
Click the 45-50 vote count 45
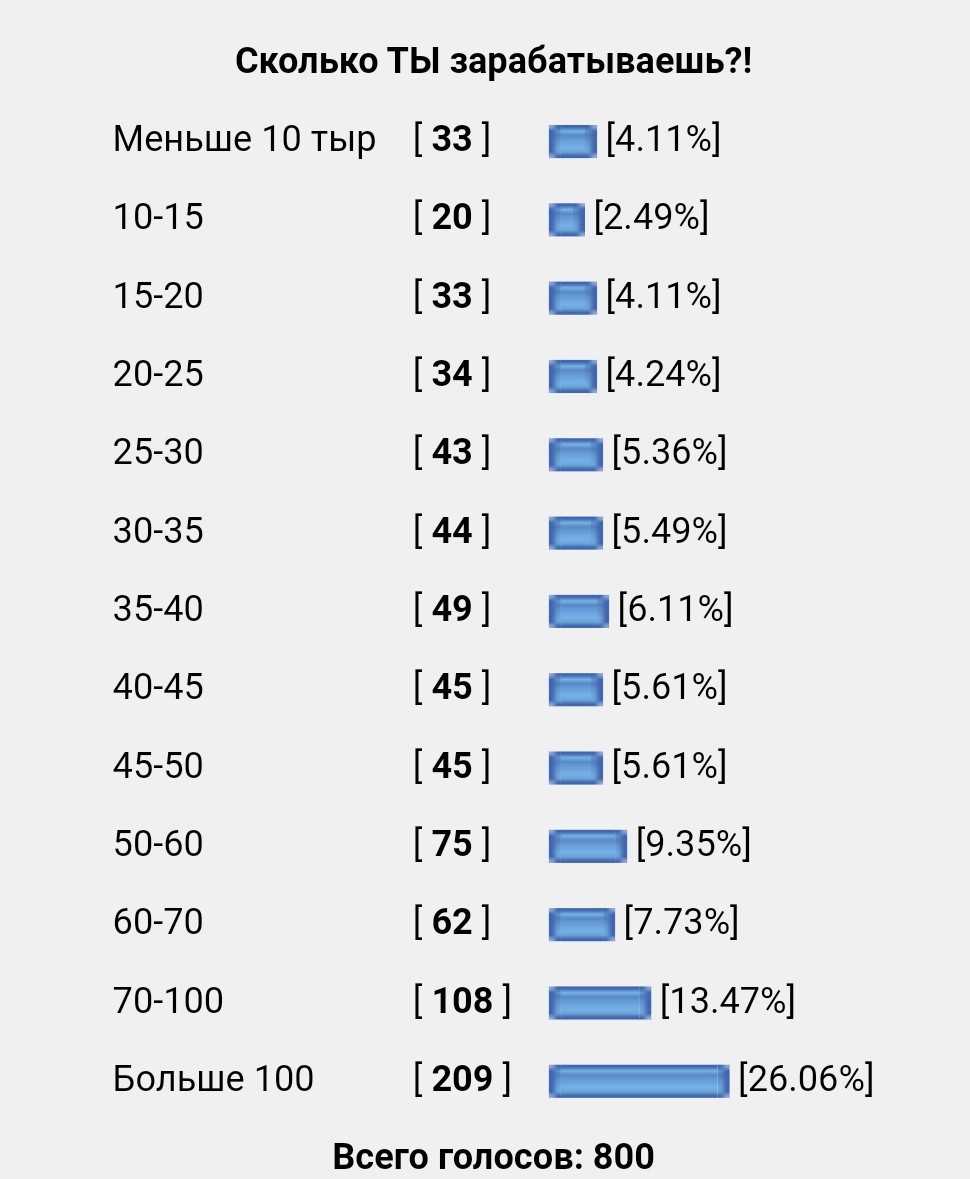click(452, 765)
